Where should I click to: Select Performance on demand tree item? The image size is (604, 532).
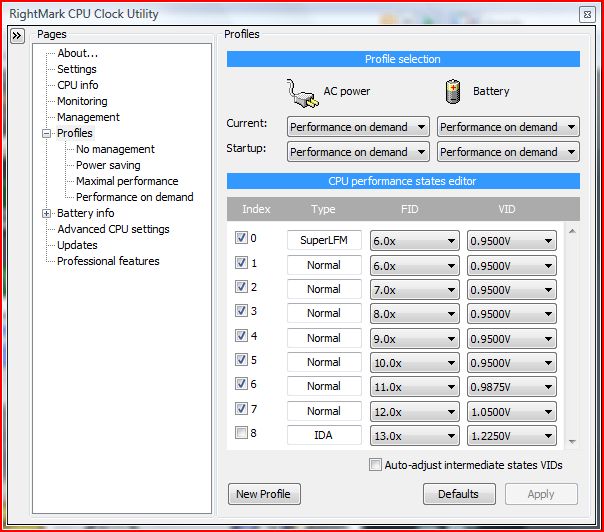(x=134, y=197)
